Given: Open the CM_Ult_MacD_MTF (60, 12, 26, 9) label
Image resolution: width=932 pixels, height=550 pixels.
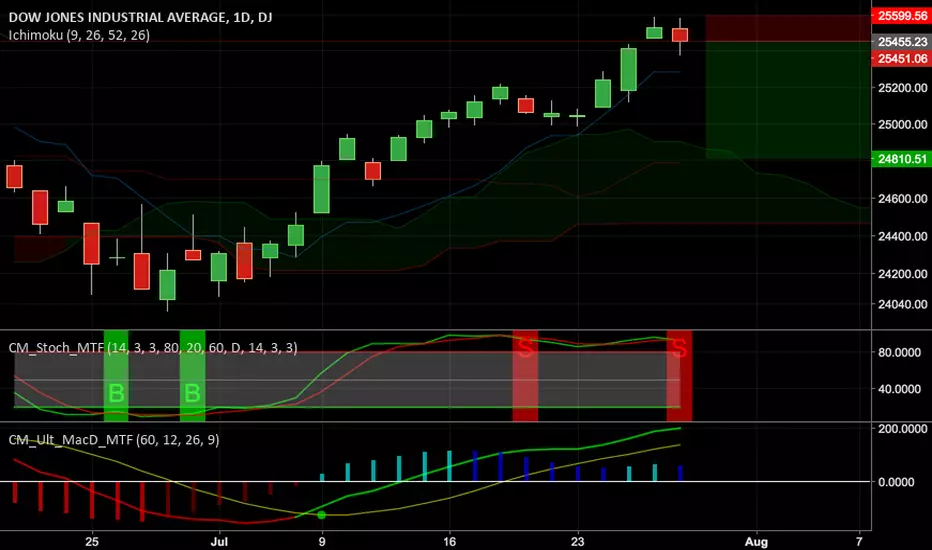Looking at the screenshot, I should click(114, 440).
